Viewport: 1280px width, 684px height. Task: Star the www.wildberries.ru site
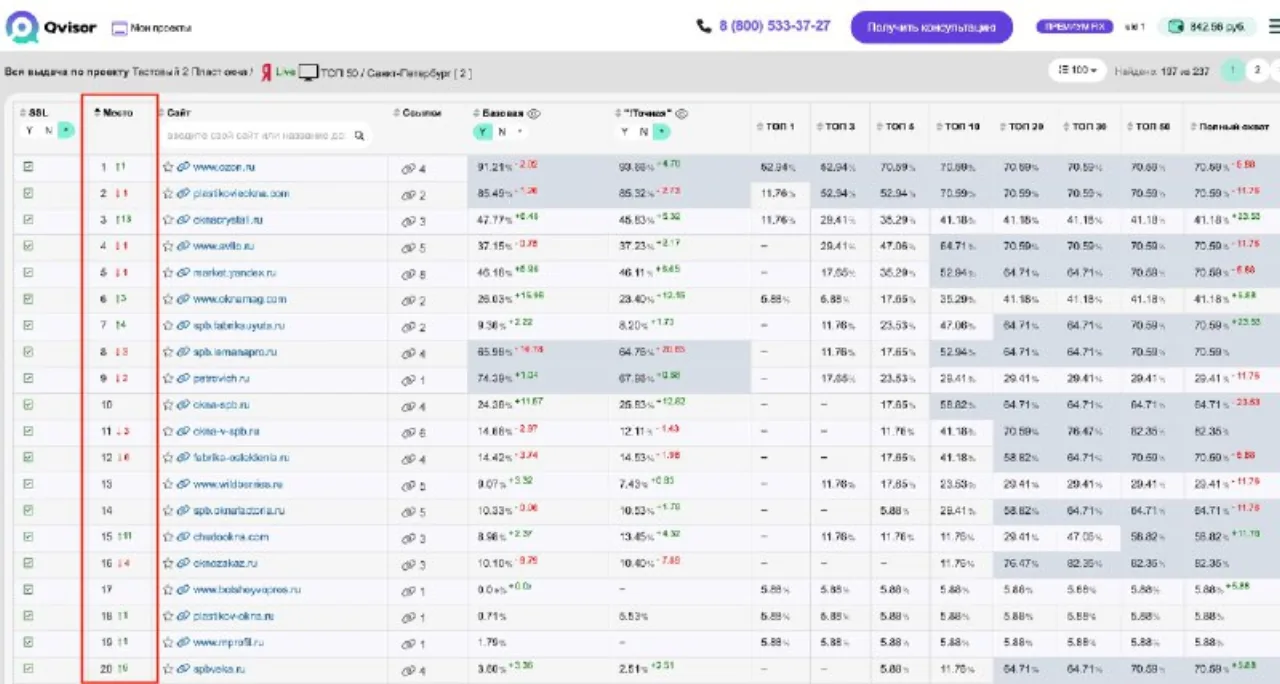(x=168, y=484)
